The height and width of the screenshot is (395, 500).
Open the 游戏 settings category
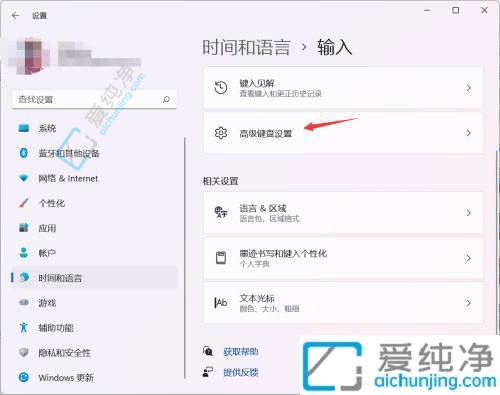[x=94, y=302]
